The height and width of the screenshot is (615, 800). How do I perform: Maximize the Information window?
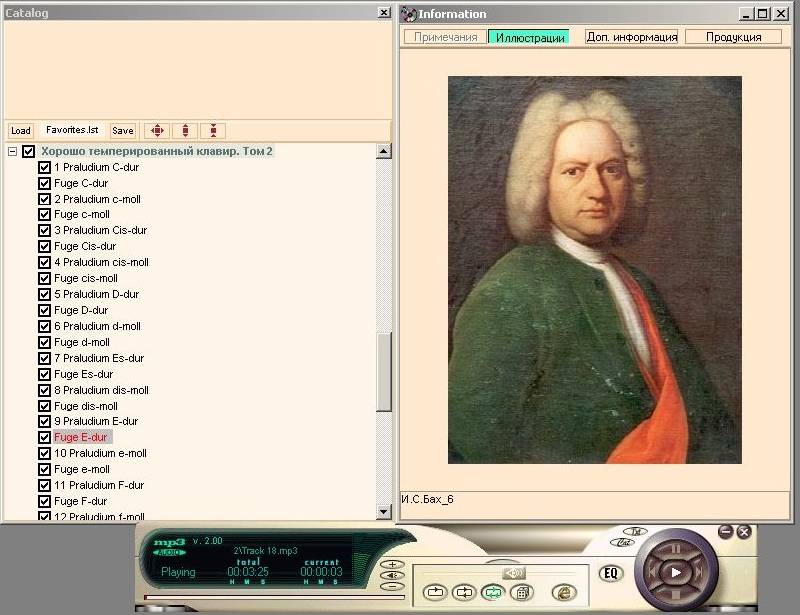click(763, 14)
